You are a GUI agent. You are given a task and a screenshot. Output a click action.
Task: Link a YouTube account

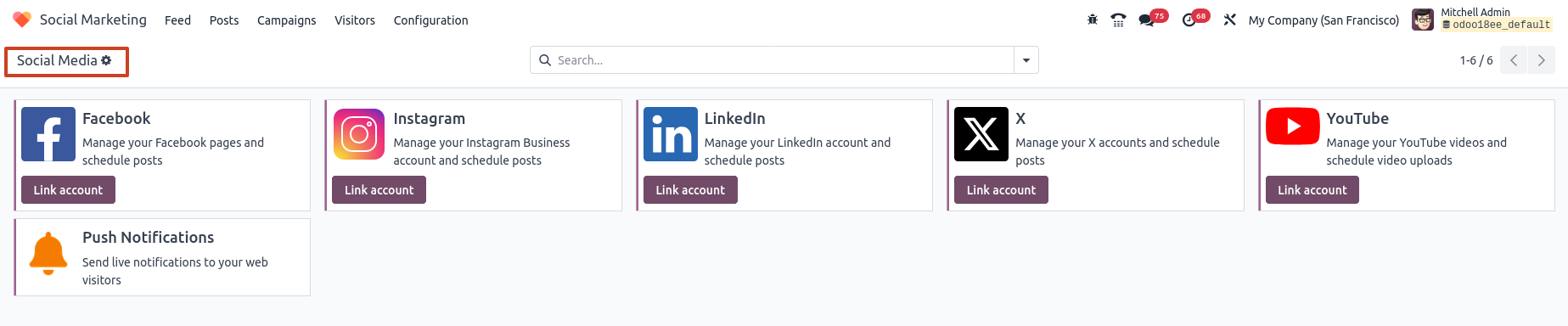click(x=1312, y=190)
